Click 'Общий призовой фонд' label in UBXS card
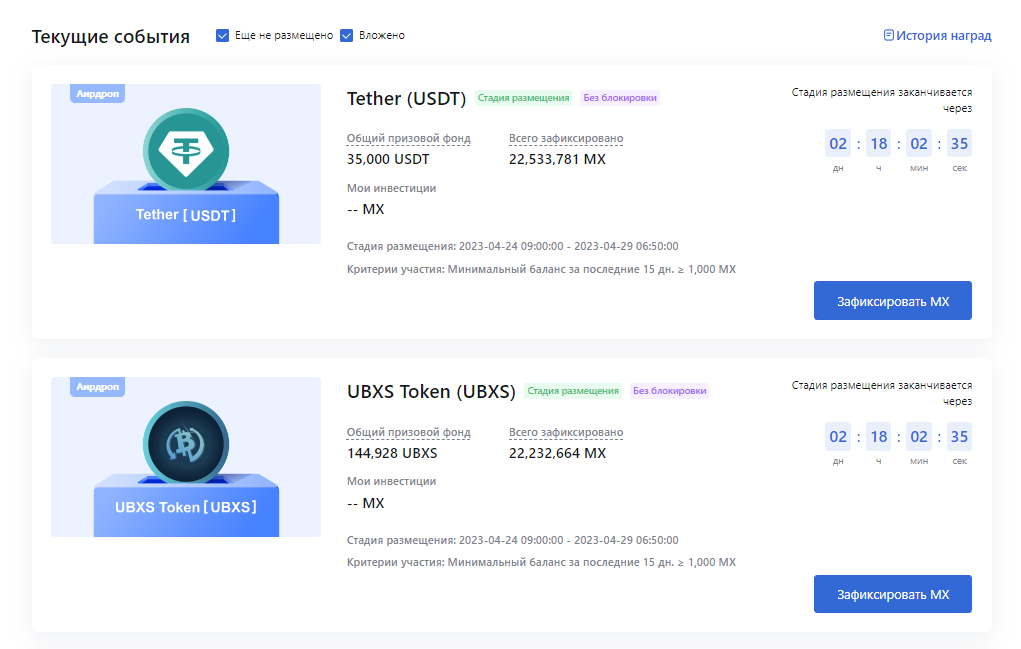 point(408,432)
